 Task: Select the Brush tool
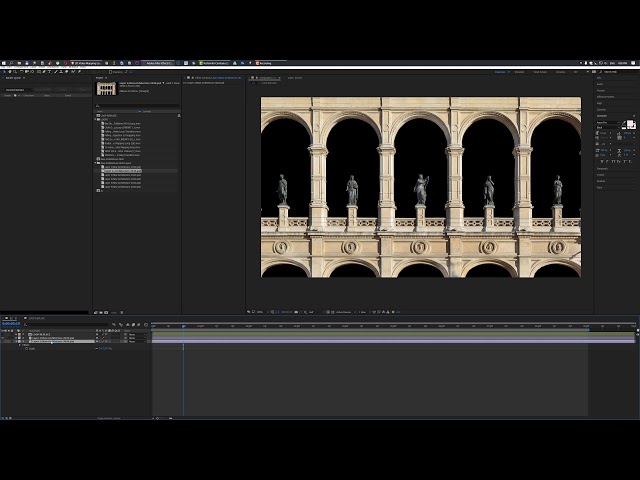pos(56,72)
